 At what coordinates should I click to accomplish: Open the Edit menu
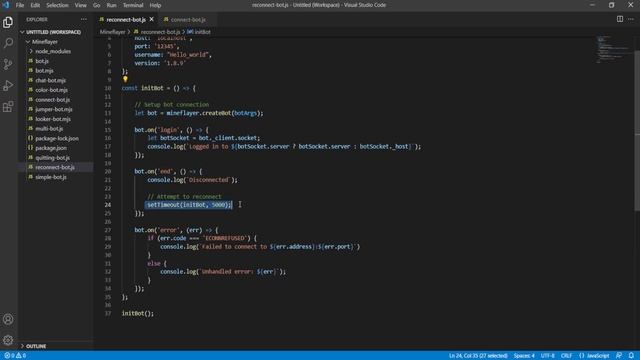click(35, 5)
